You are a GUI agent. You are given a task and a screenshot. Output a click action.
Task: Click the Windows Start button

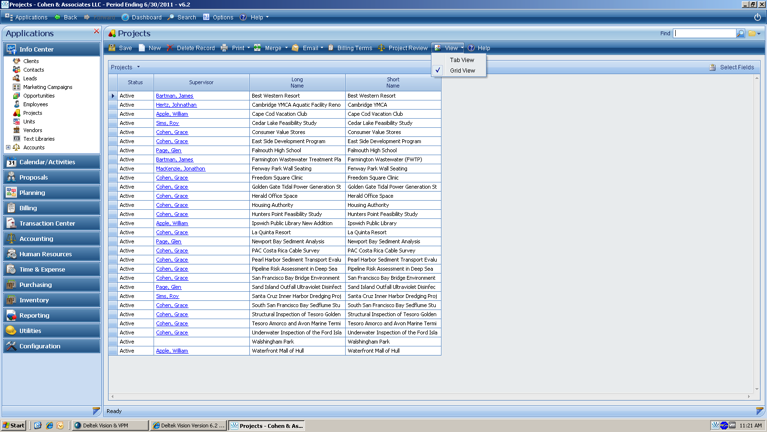pyautogui.click(x=14, y=425)
